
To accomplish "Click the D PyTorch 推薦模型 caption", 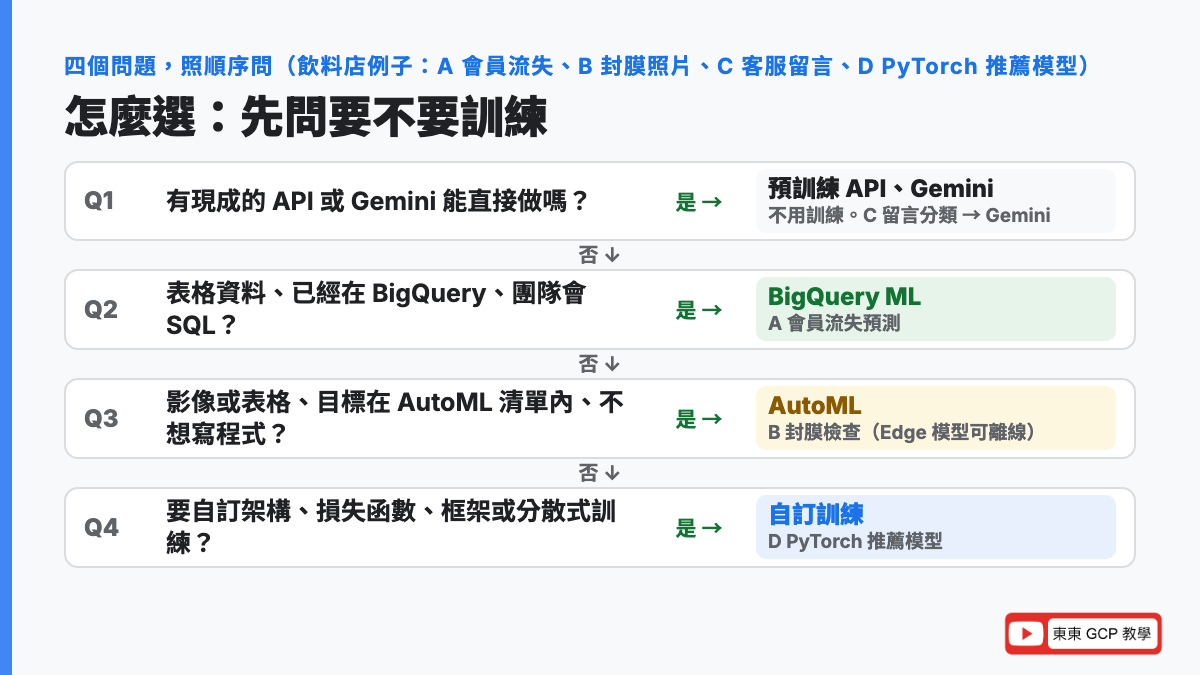I will coord(855,541).
